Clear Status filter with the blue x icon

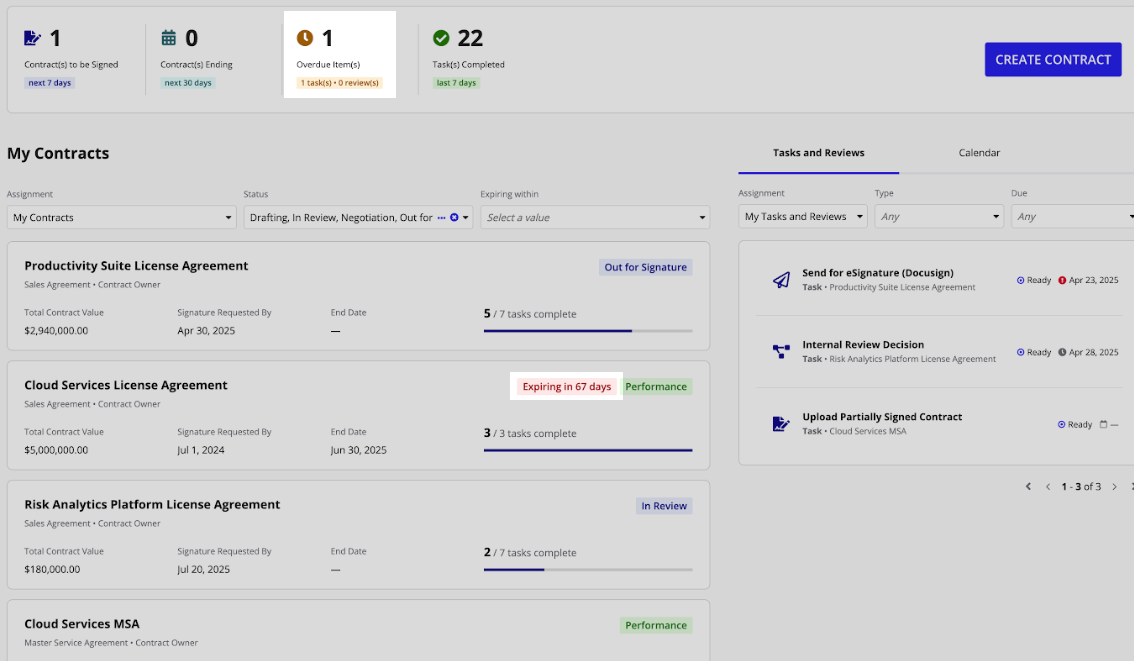click(454, 217)
